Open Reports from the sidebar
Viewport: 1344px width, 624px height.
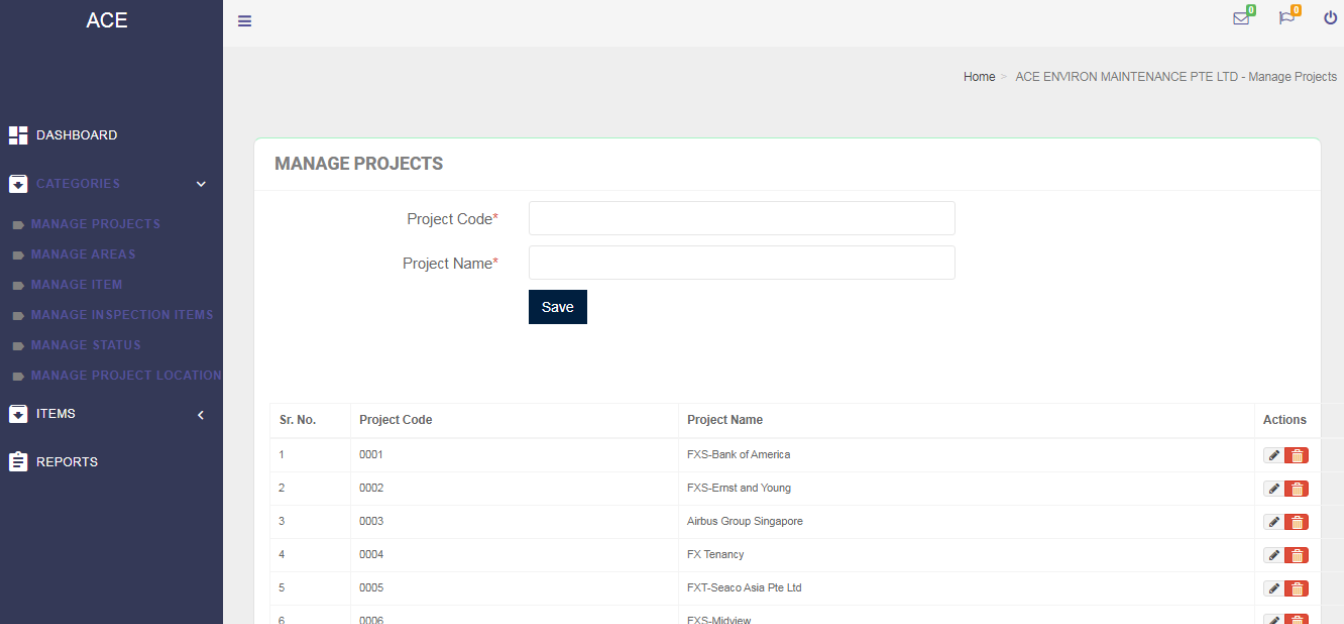point(66,462)
